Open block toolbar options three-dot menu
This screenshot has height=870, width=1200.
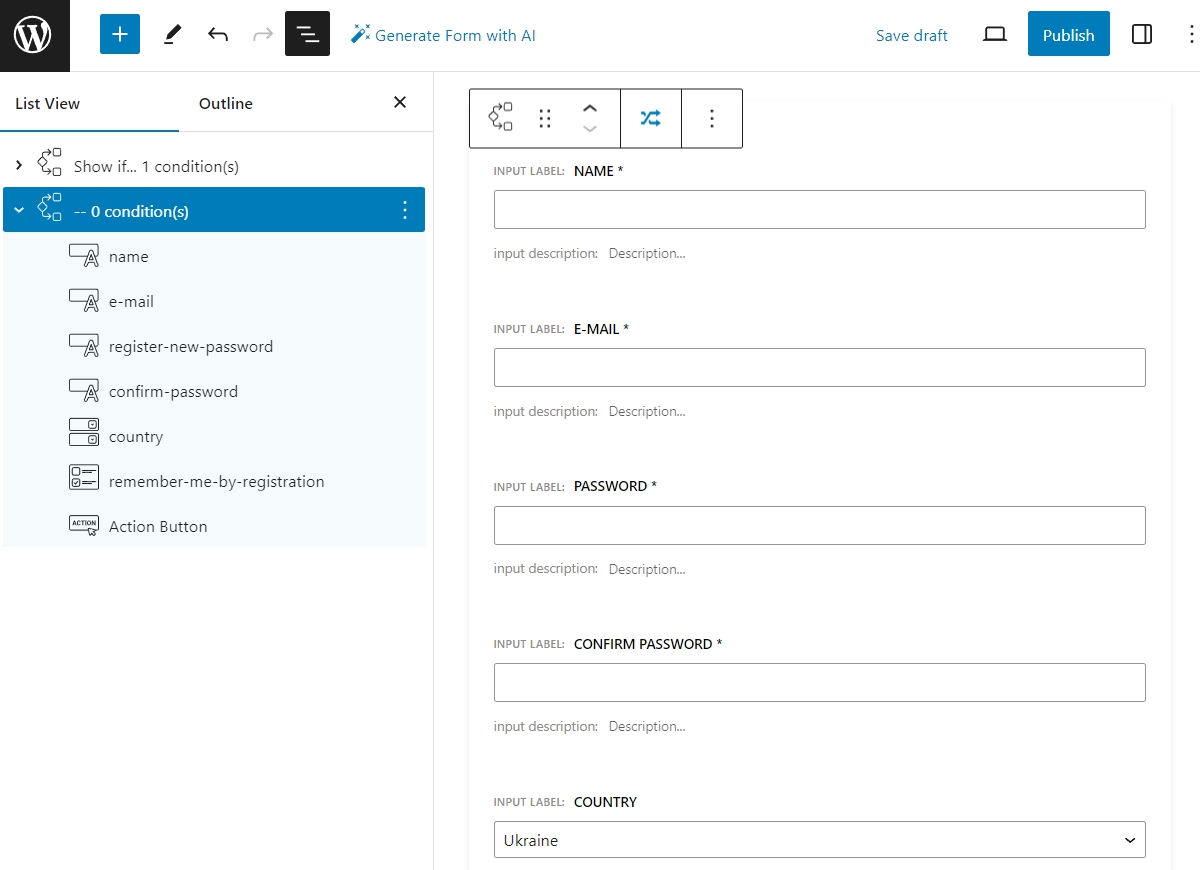(x=712, y=118)
